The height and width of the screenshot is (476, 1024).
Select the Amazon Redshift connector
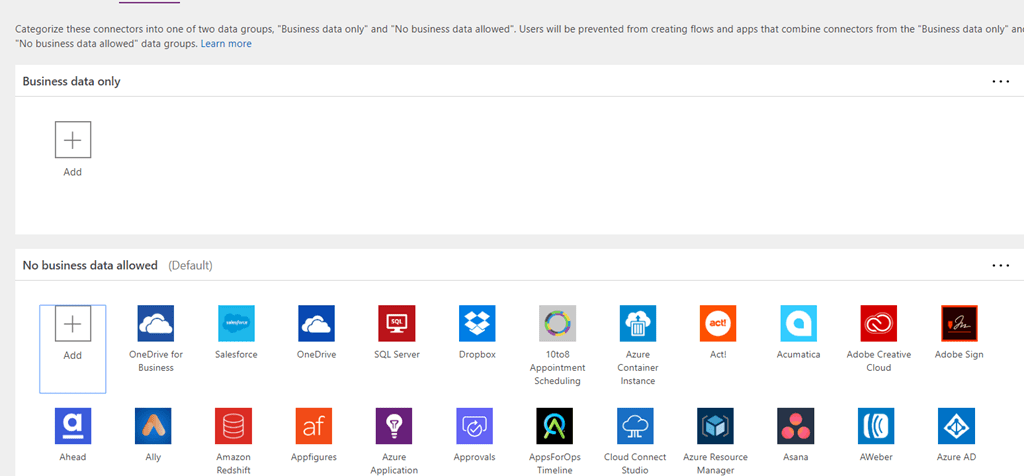coord(233,426)
